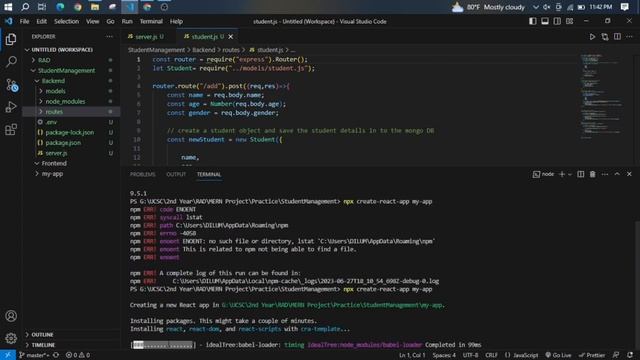
Task: Customize layout icon in title bar
Action: tap(569, 21)
